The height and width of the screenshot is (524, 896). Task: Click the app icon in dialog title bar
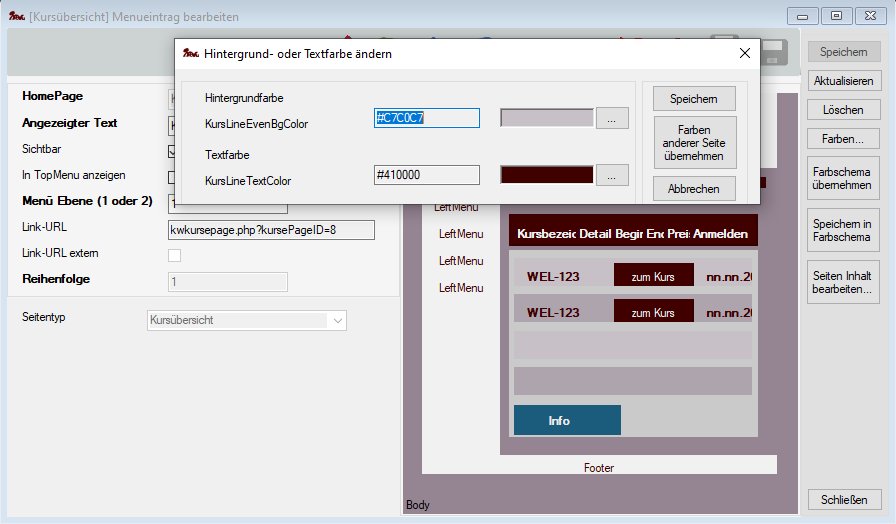click(190, 53)
